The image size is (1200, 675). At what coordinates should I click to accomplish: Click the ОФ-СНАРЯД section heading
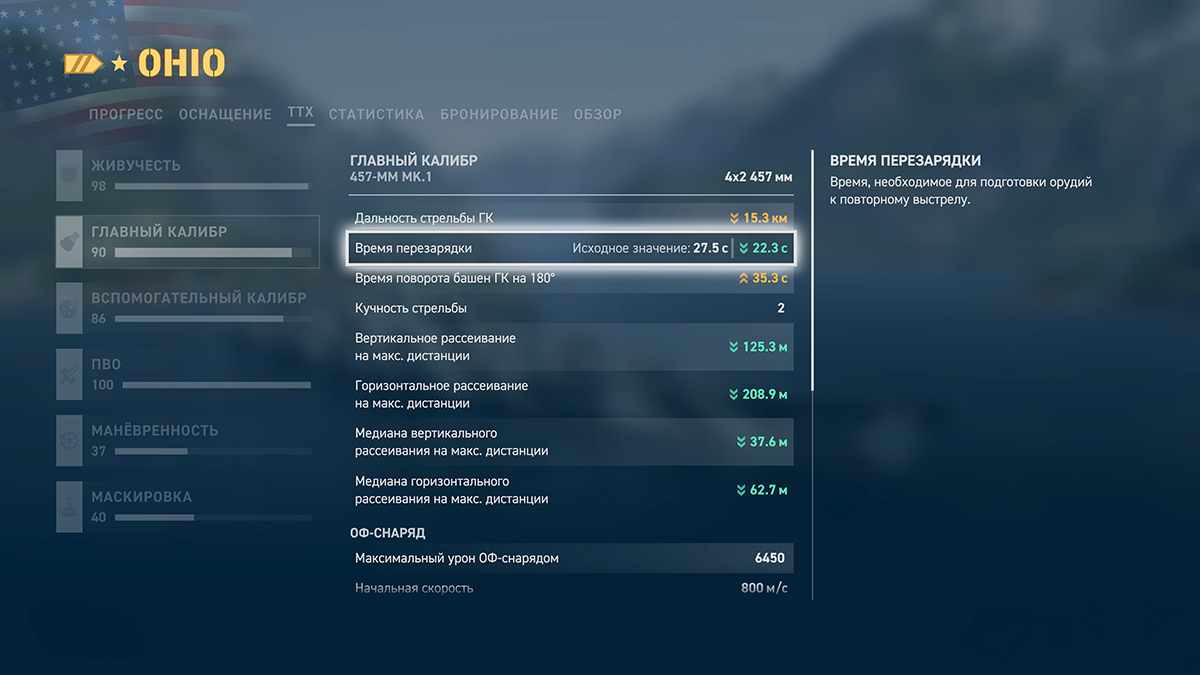pyautogui.click(x=388, y=533)
